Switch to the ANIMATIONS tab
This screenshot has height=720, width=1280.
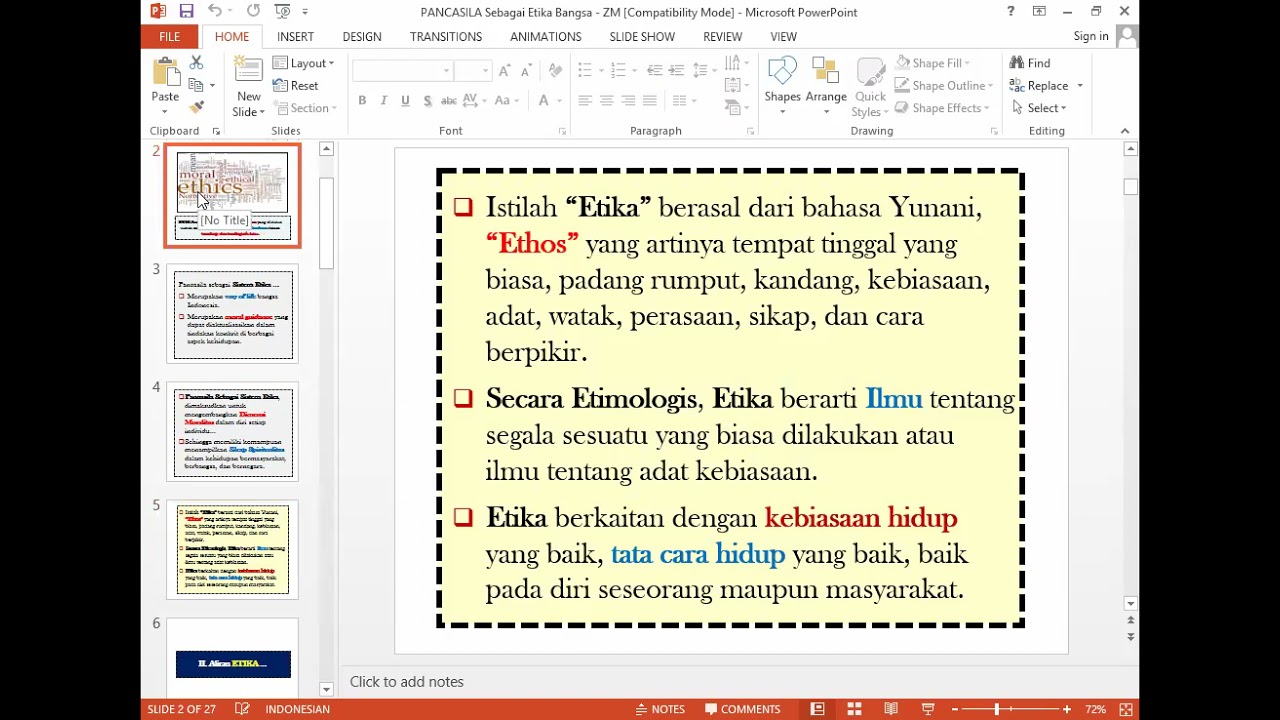[546, 37]
